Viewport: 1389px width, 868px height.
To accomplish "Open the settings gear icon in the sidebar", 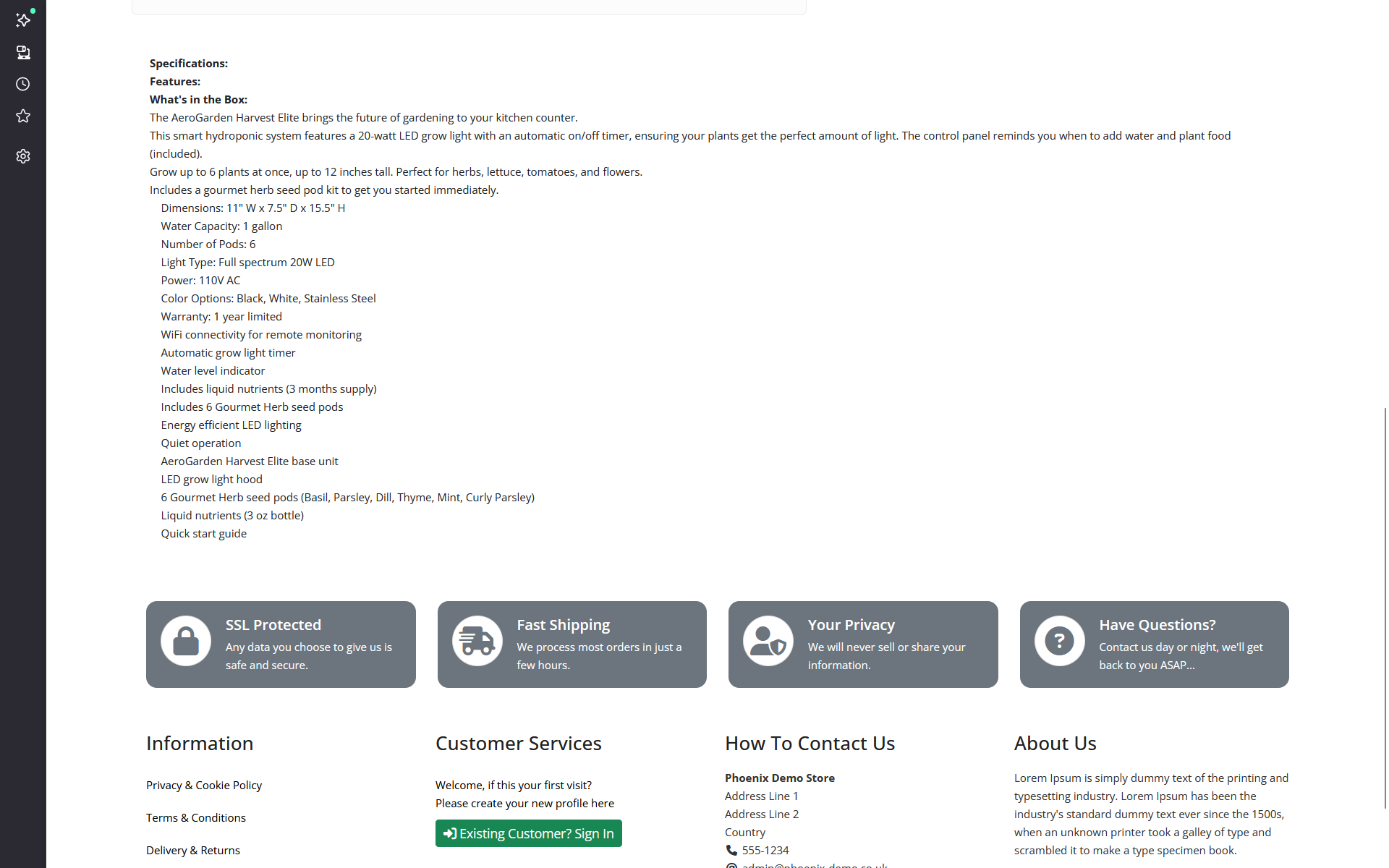I will click(x=23, y=156).
